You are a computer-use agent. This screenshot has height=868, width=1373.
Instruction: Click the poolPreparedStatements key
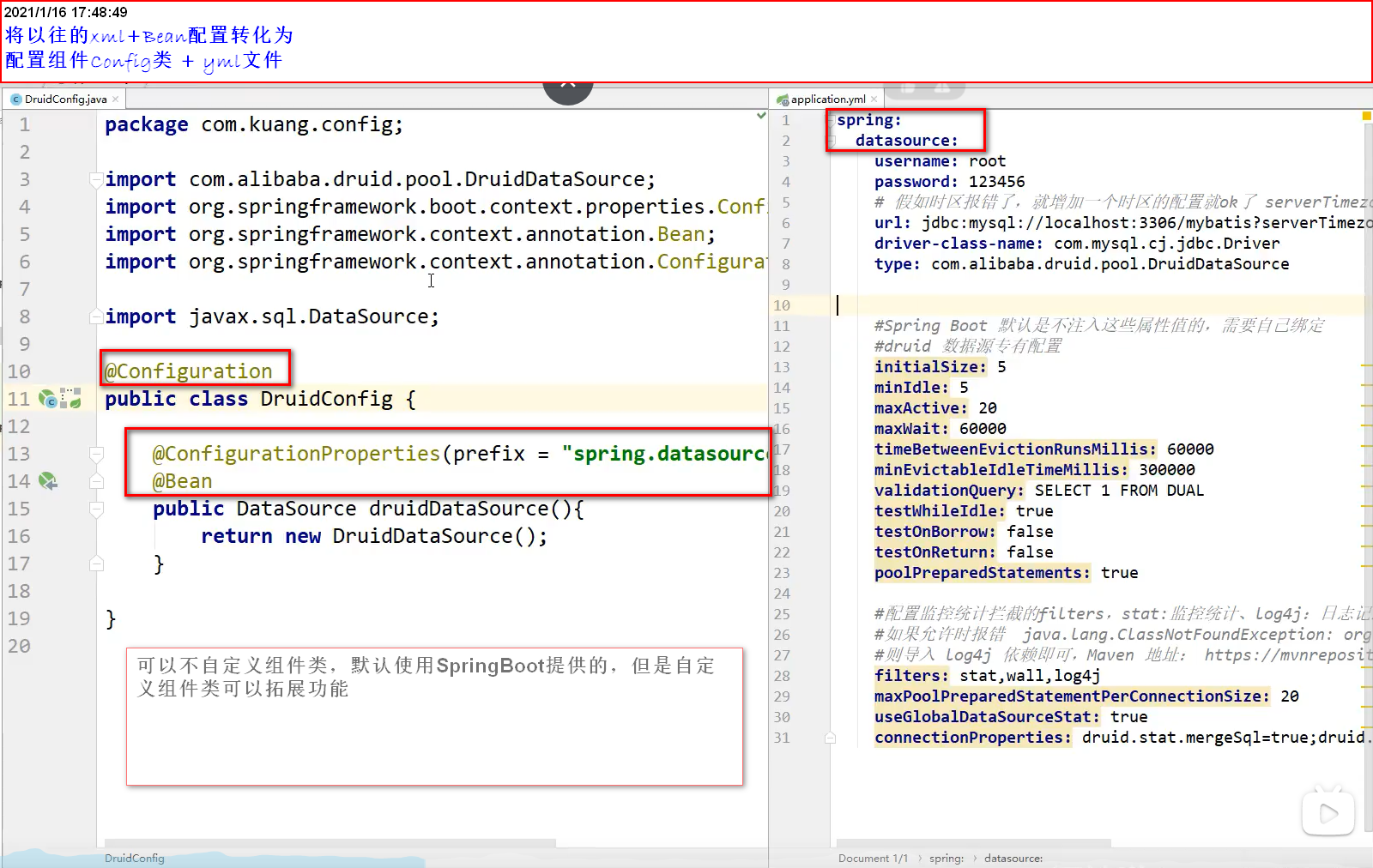click(983, 573)
